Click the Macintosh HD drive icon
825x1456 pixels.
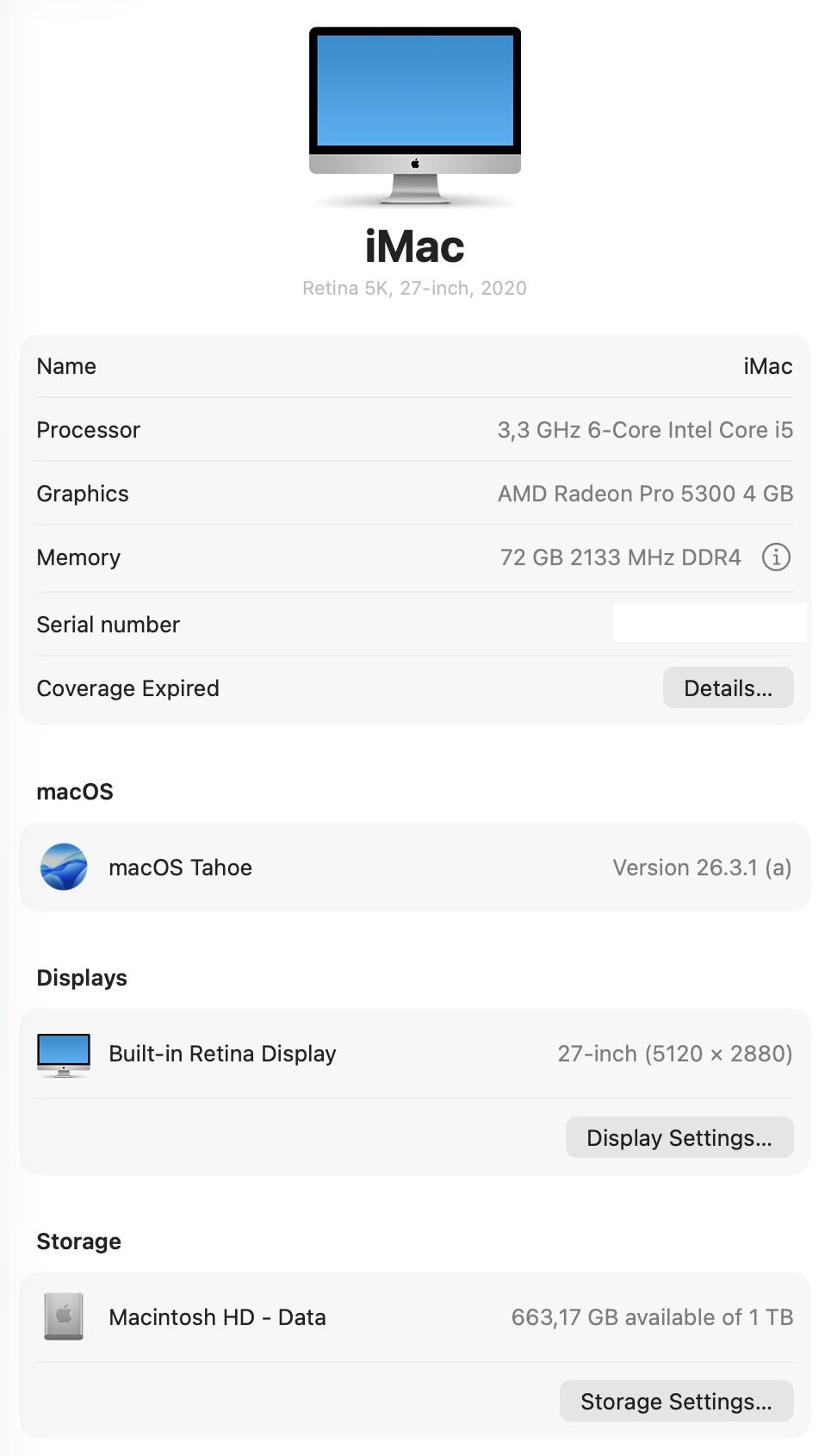point(64,1316)
